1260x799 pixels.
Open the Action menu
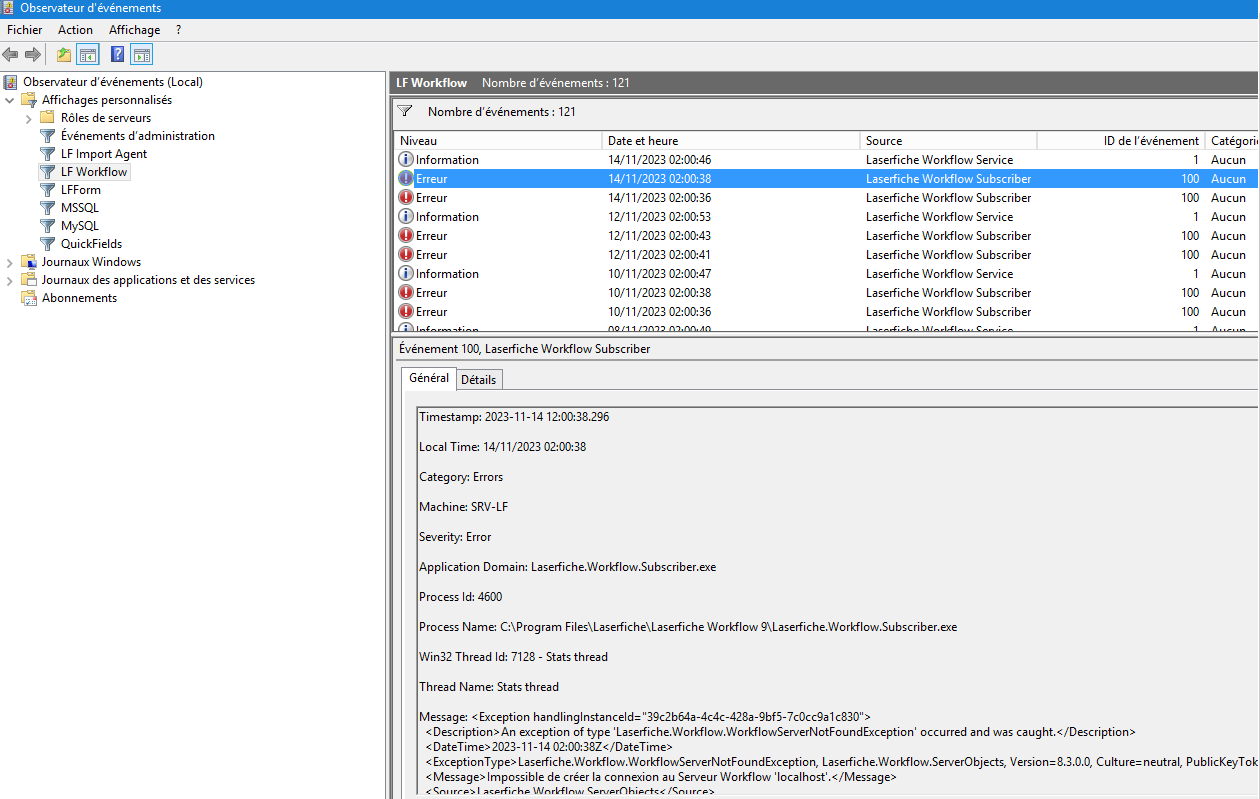75,30
